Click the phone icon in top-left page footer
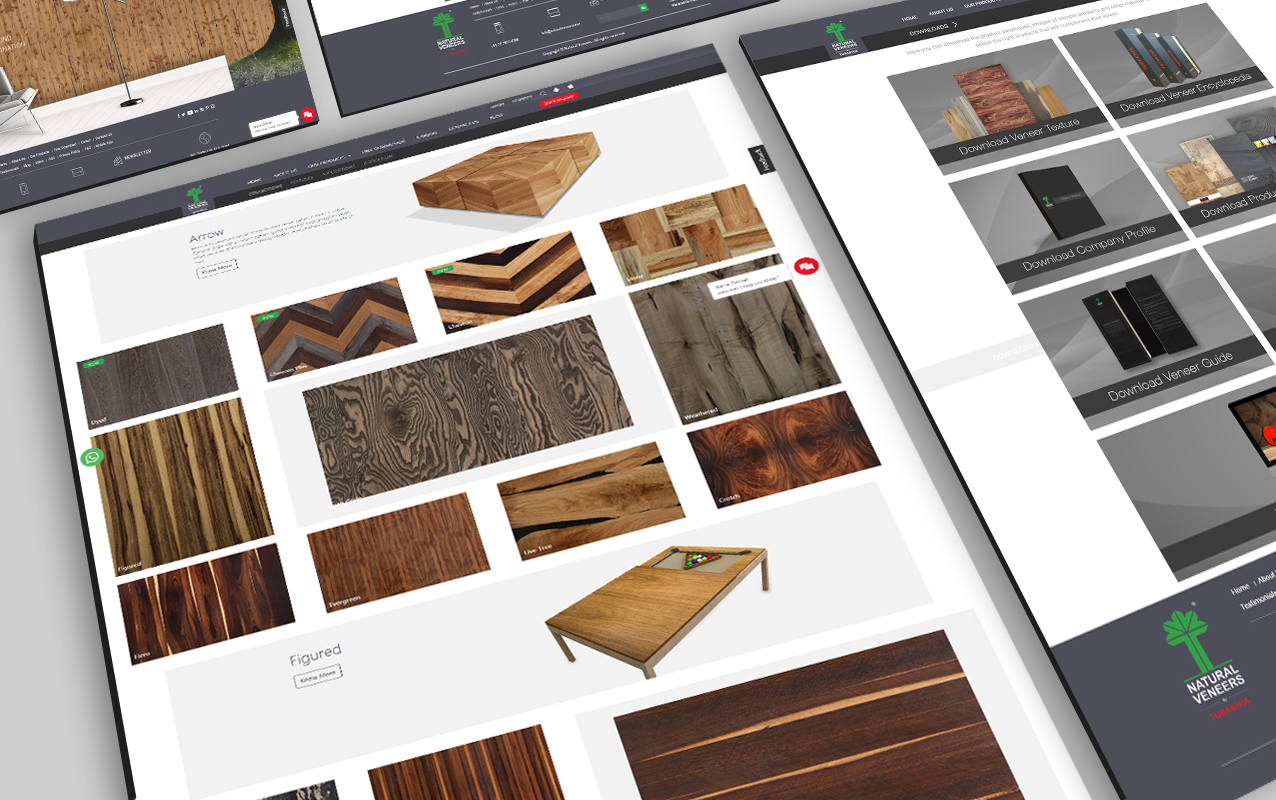Screen dimensions: 1276x800 click(x=26, y=191)
